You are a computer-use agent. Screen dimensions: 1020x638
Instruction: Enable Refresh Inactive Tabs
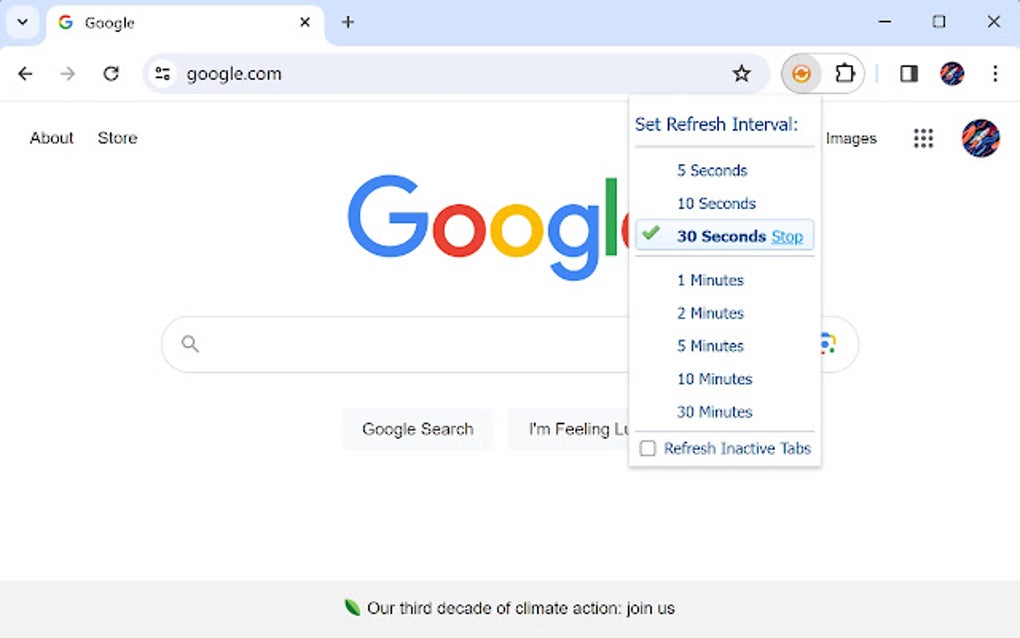point(647,448)
